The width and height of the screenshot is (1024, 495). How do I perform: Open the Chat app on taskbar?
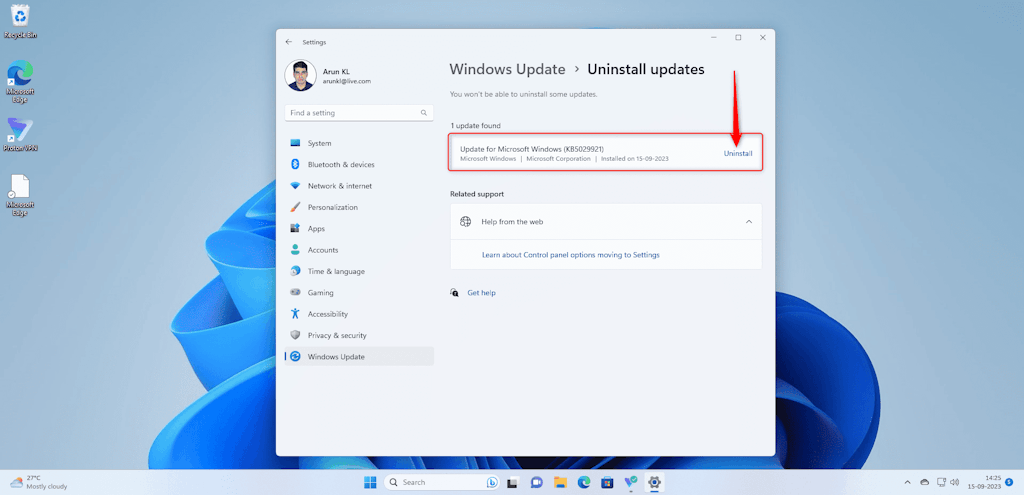[537, 483]
